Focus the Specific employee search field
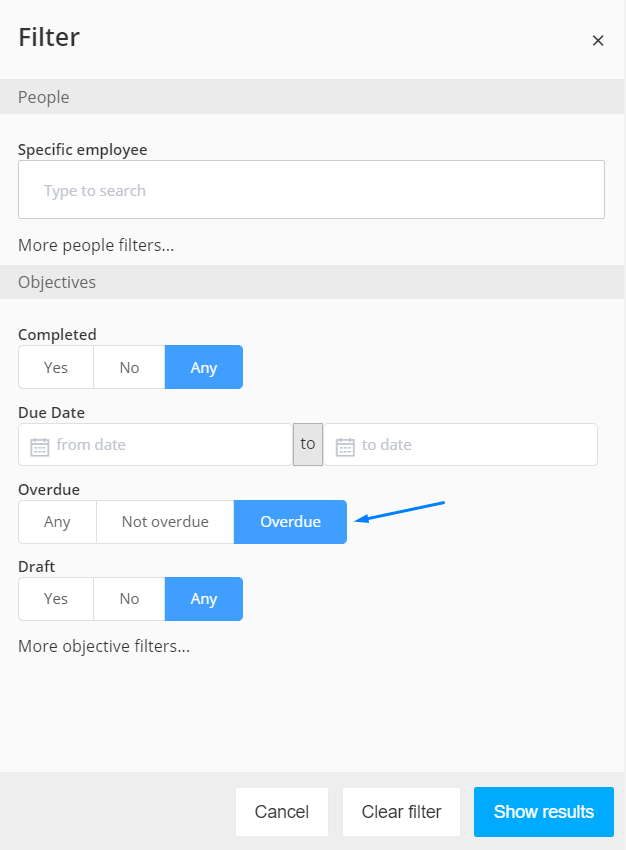The height and width of the screenshot is (850, 626). [312, 190]
